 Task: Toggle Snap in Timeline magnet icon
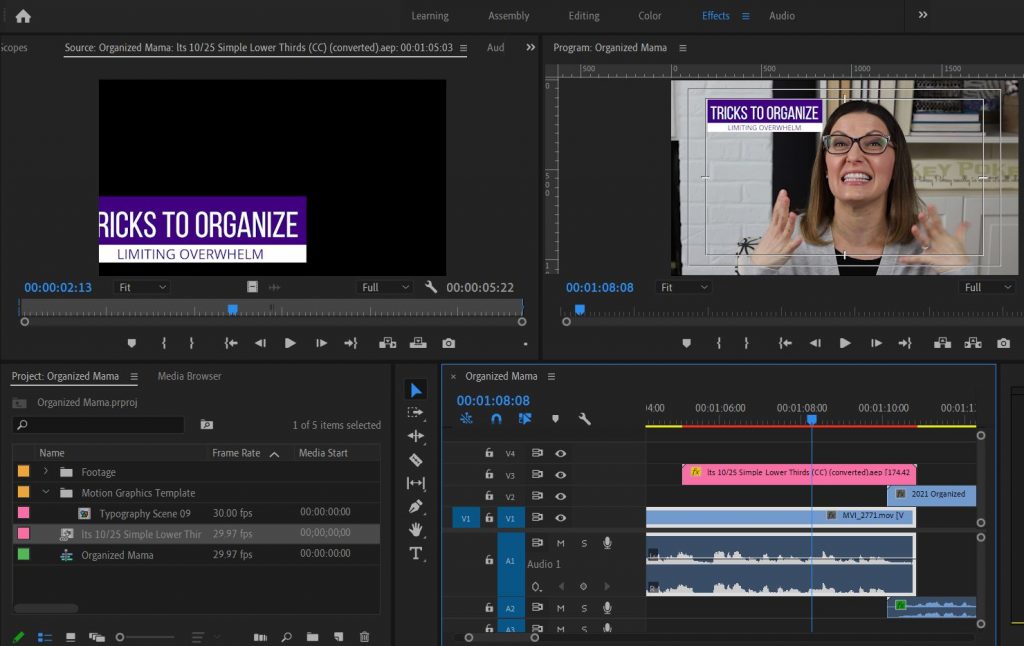(x=496, y=419)
